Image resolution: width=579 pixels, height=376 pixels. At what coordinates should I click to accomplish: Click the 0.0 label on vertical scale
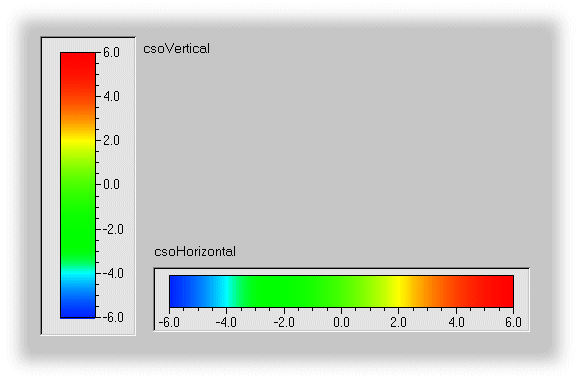tap(111, 184)
